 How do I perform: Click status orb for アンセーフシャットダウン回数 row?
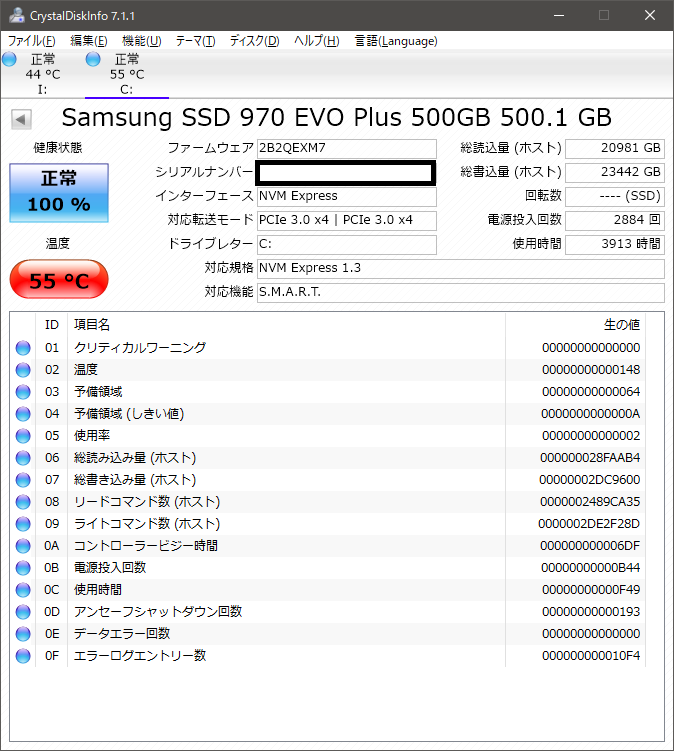point(23,612)
